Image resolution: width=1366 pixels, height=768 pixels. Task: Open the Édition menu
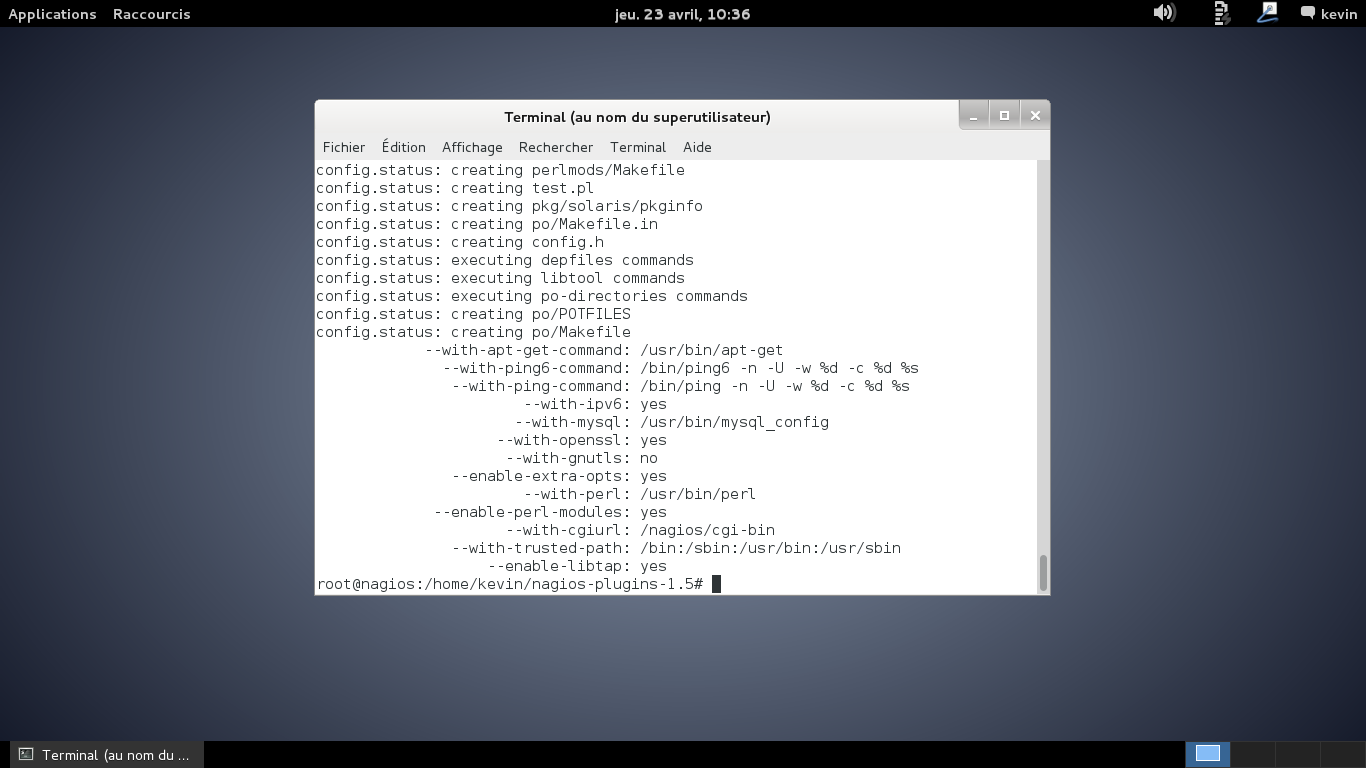403,147
